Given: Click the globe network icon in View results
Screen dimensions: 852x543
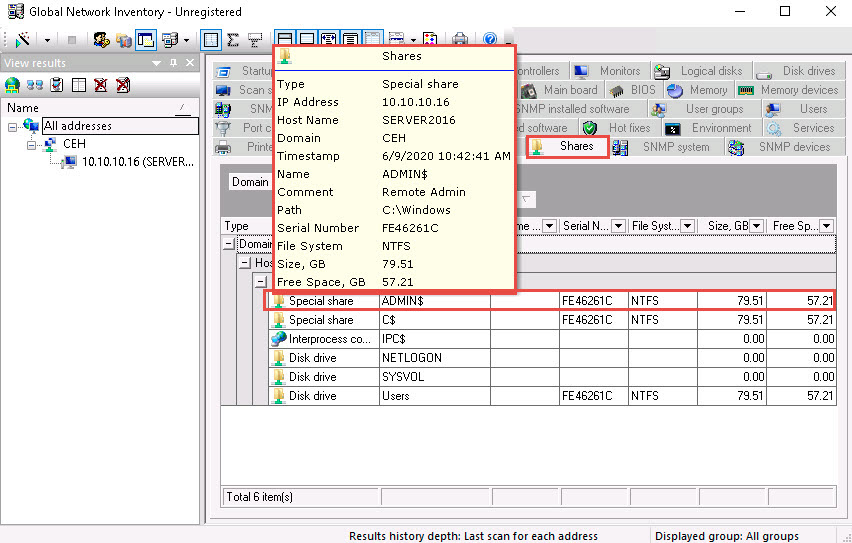Looking at the screenshot, I should coord(12,85).
